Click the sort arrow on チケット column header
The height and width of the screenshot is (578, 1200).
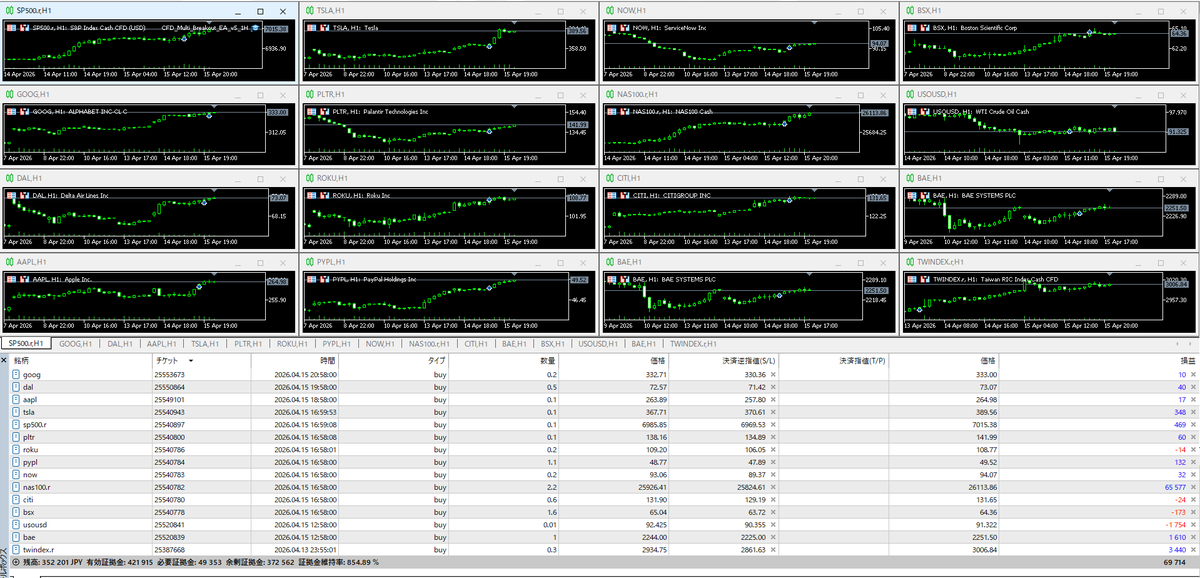click(191, 359)
